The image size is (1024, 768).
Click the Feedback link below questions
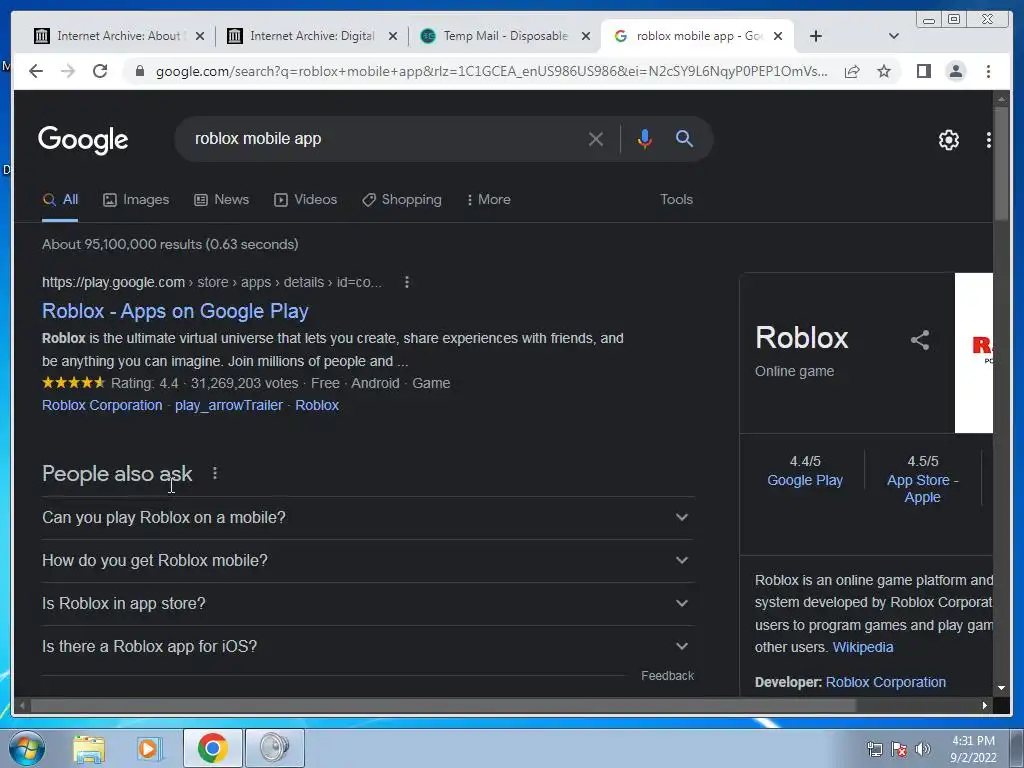pos(667,676)
